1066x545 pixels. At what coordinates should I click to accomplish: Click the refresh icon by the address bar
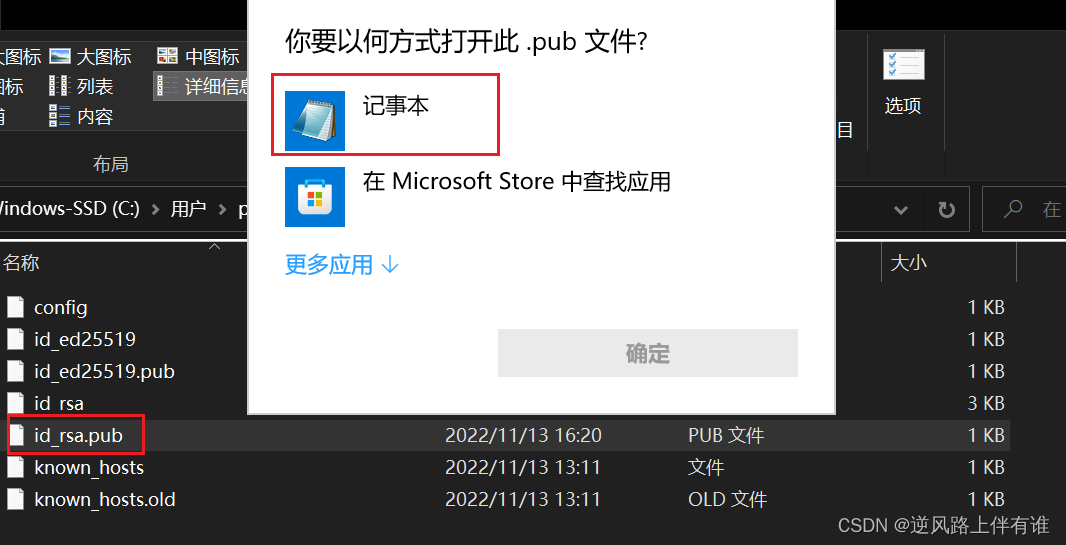[946, 210]
